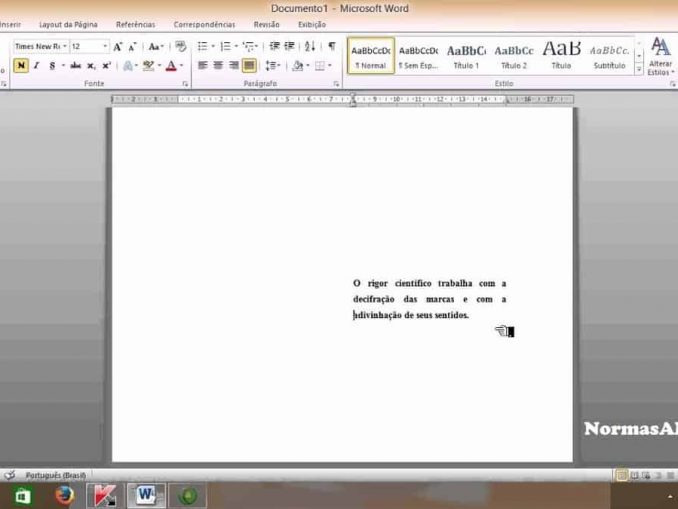
Task: Click the bullet list icon
Action: point(202,46)
